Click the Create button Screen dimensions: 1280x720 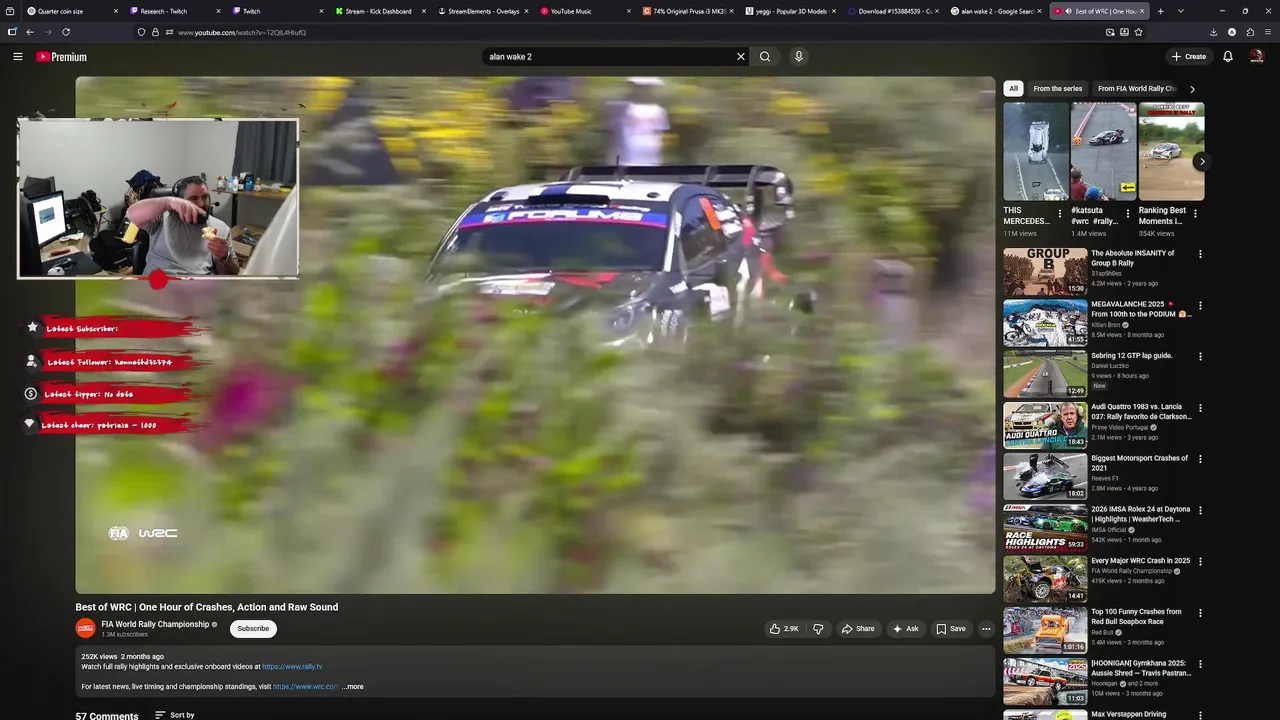point(1189,57)
